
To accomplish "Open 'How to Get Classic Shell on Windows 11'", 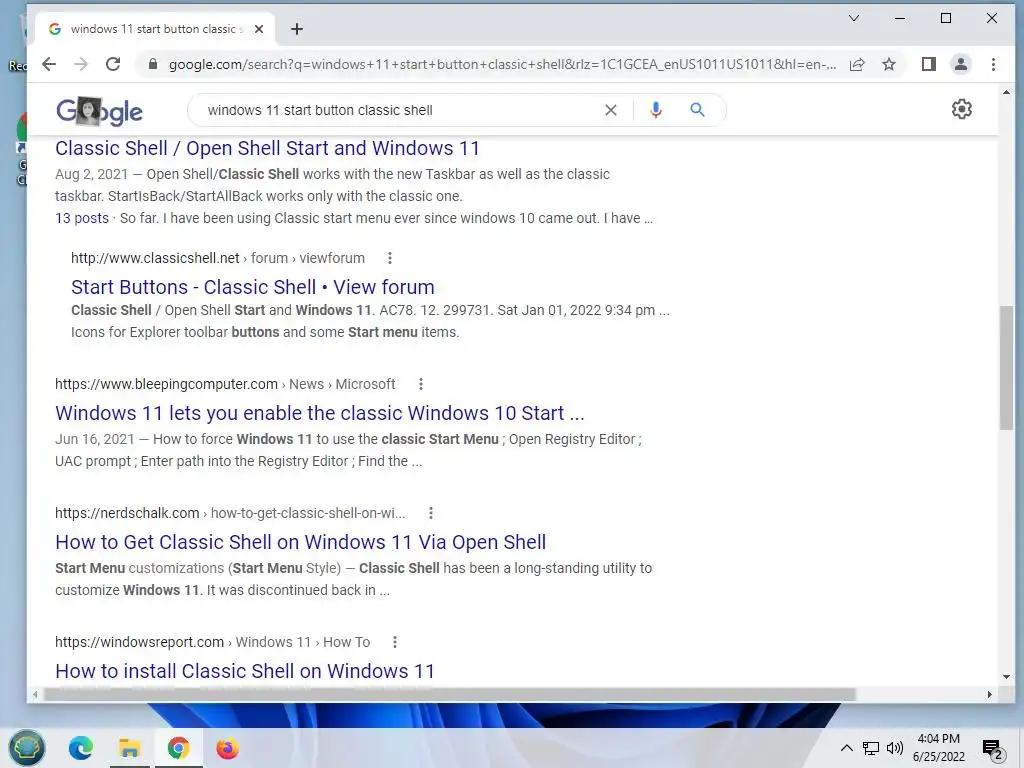I will click(300, 542).
